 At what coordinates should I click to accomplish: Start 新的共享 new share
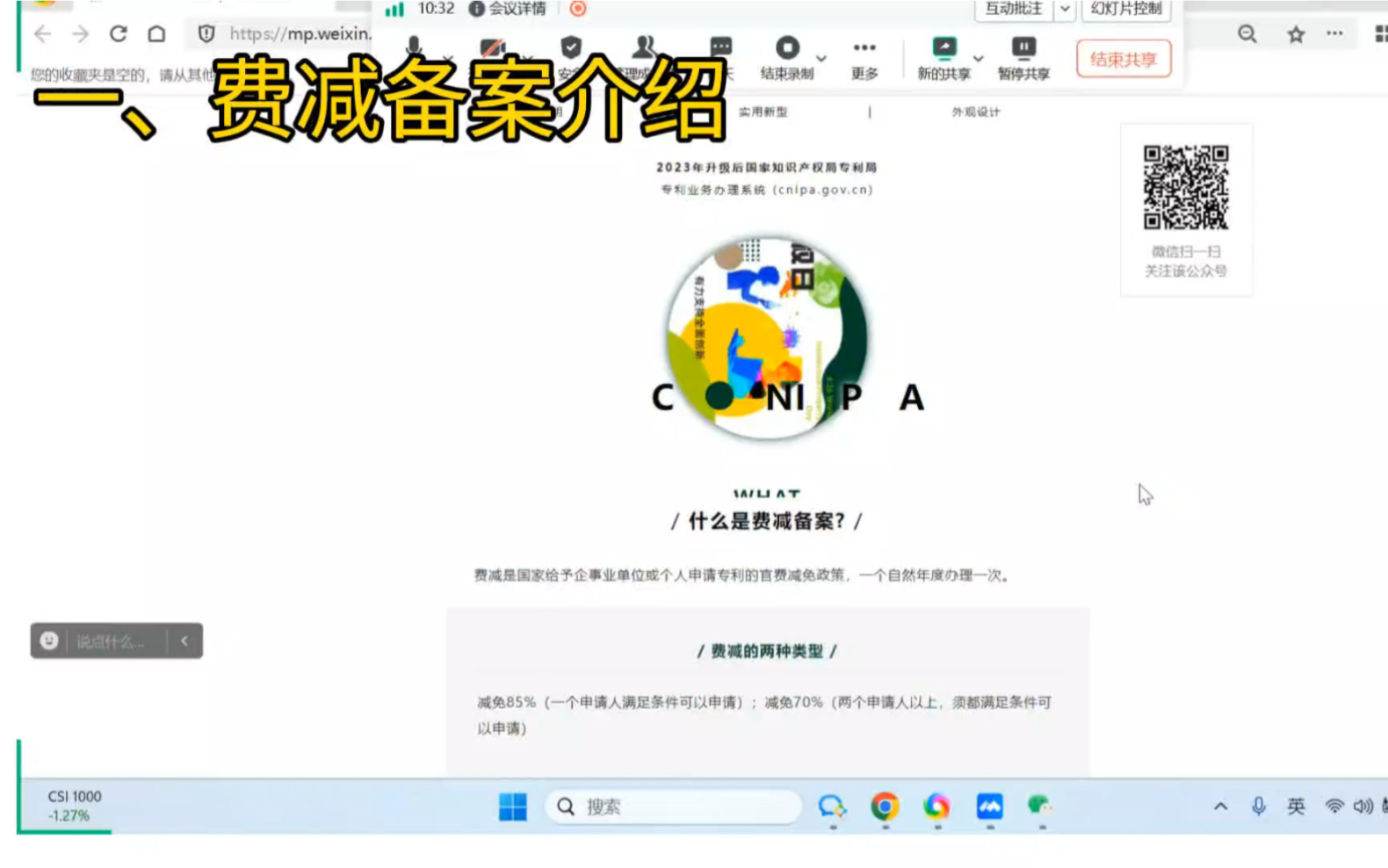tap(944, 58)
